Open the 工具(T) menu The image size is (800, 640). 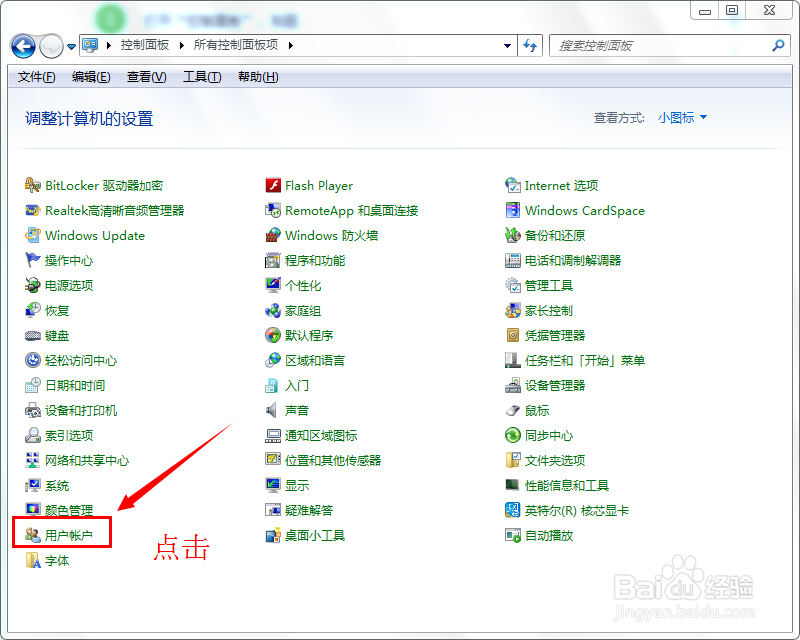202,77
